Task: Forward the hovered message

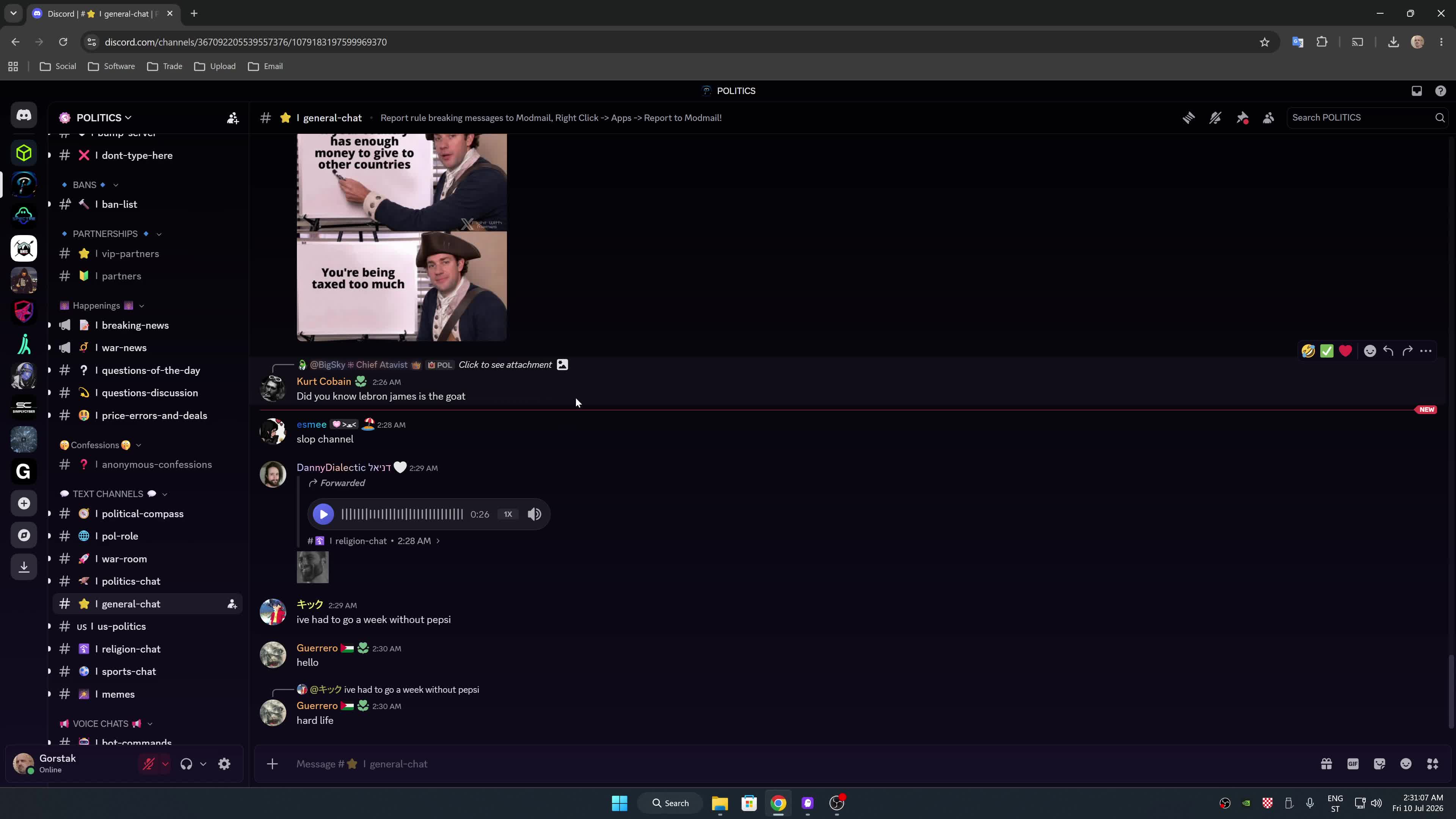Action: [1407, 351]
